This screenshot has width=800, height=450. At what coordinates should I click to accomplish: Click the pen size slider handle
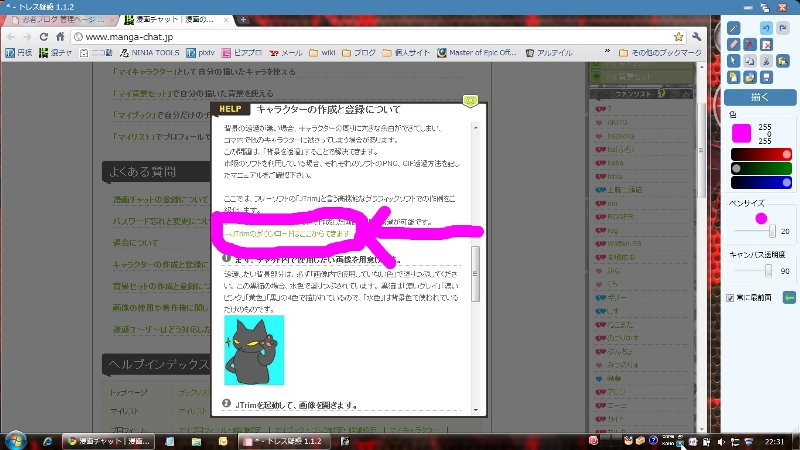pyautogui.click(x=772, y=231)
